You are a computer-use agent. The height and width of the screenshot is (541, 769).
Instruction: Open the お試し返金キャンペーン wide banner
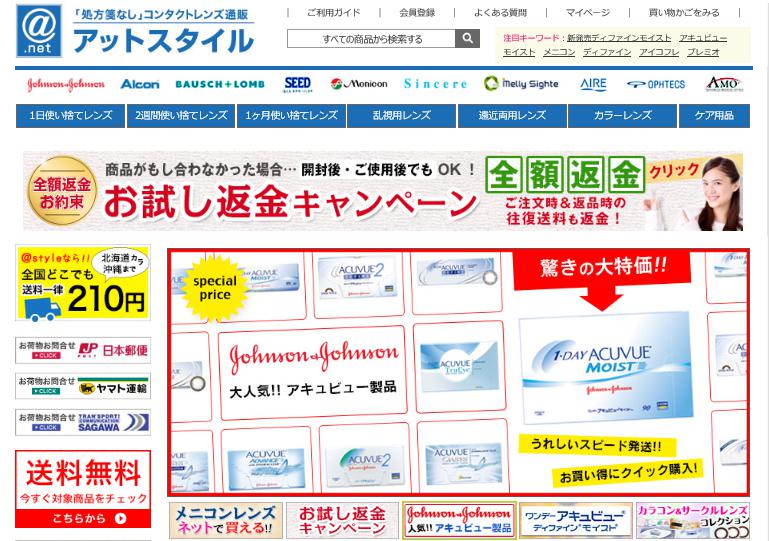tap(383, 191)
